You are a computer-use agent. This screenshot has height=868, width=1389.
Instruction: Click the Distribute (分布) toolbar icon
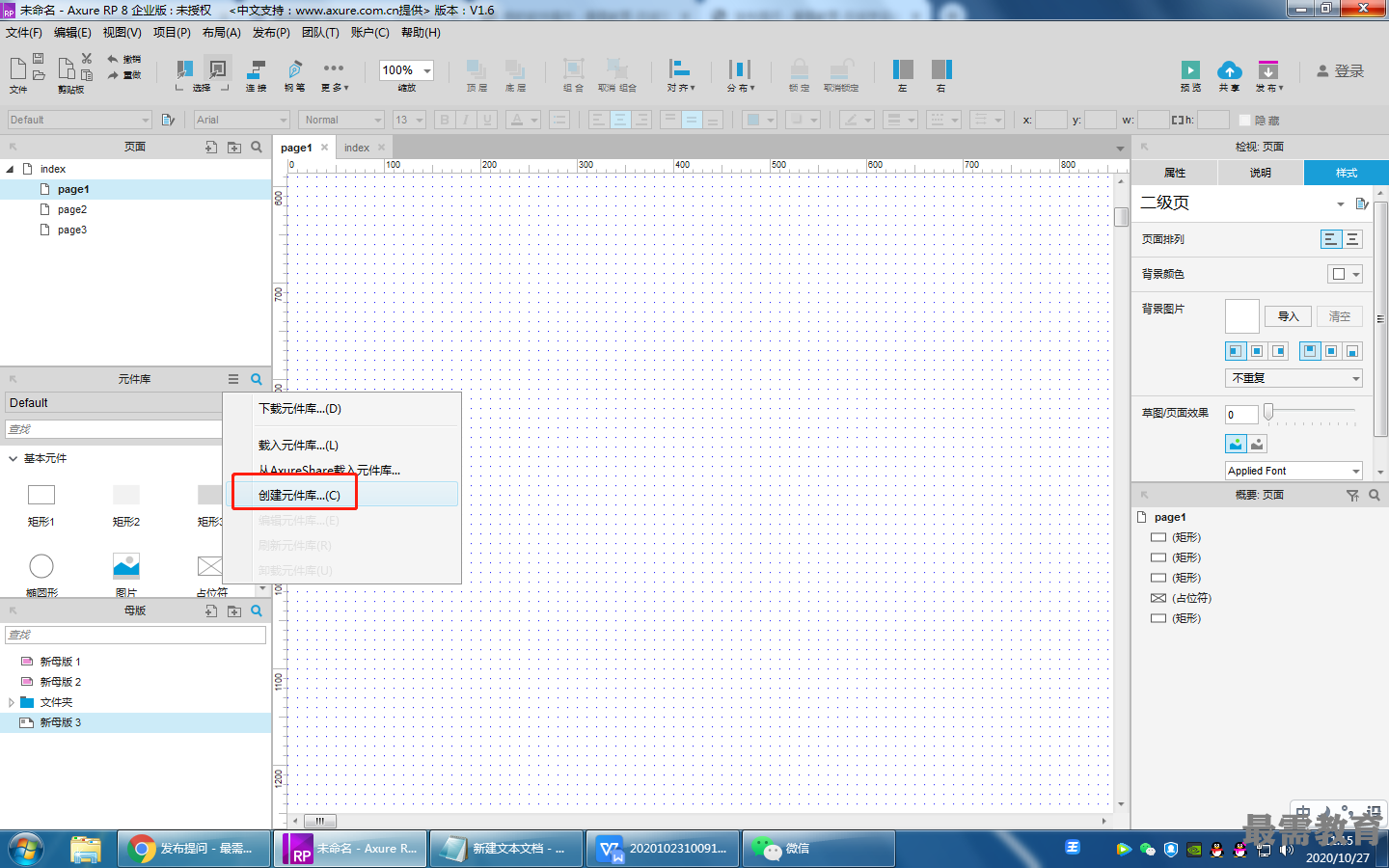point(740,68)
